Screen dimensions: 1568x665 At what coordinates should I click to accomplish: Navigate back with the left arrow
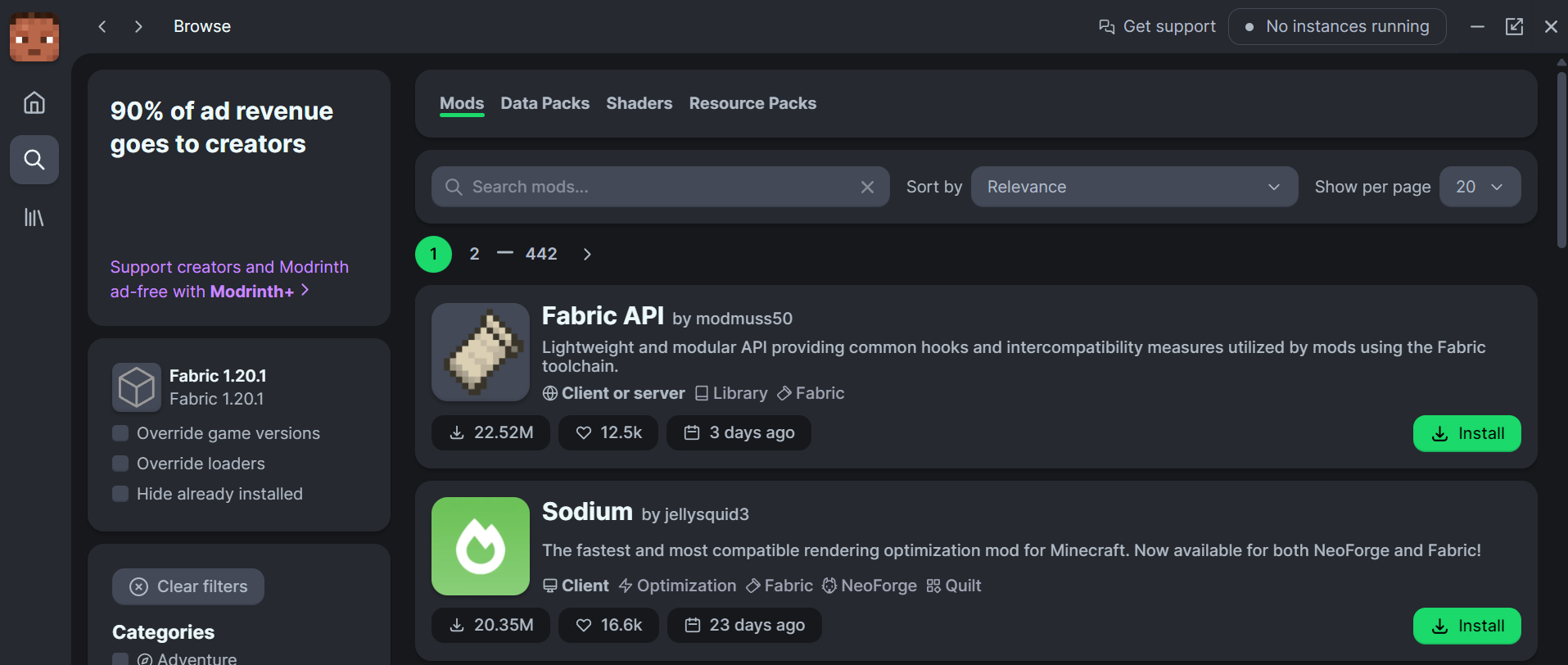tap(102, 26)
